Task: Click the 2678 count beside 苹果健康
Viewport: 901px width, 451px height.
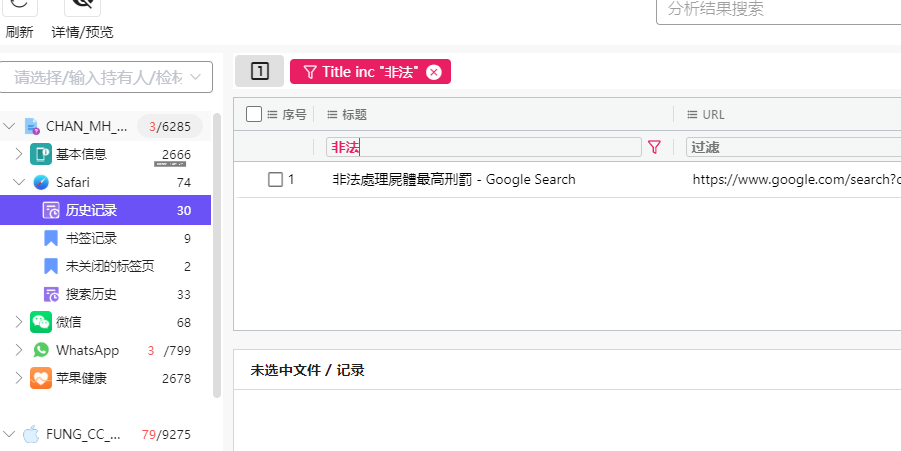Action: [x=176, y=379]
